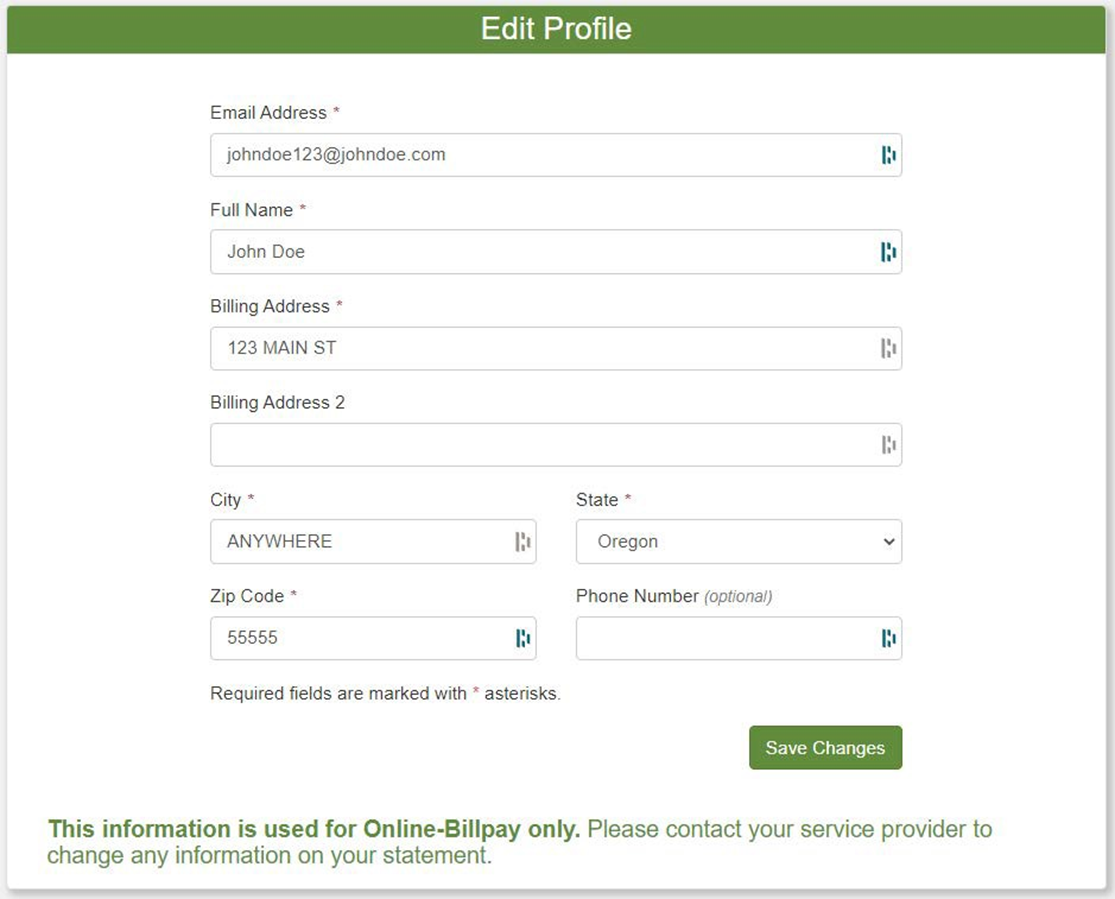Click into the Full Name text box
The height and width of the screenshot is (899, 1115).
click(540, 252)
